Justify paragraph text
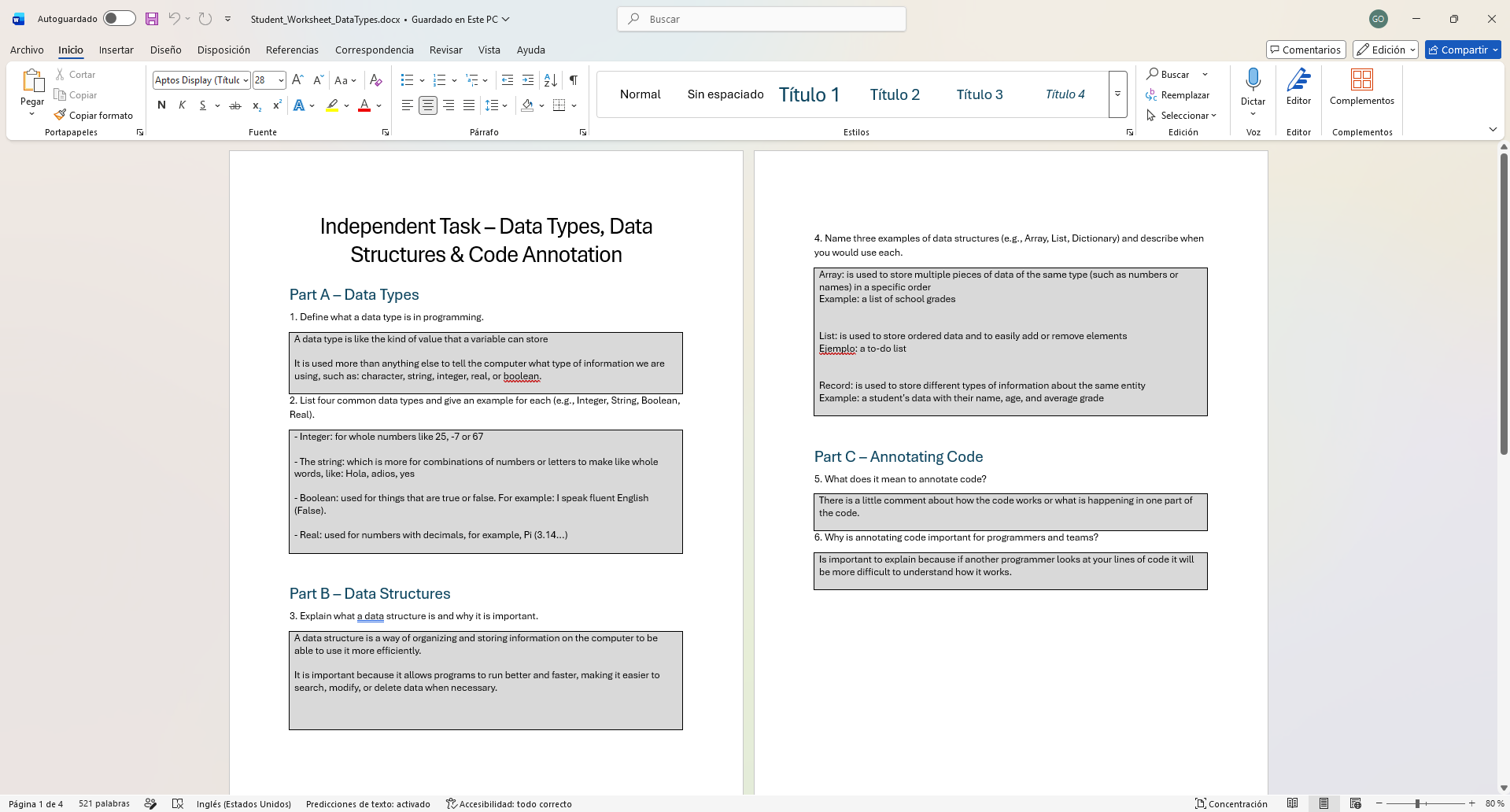This screenshot has height=812, width=1510. [x=469, y=105]
